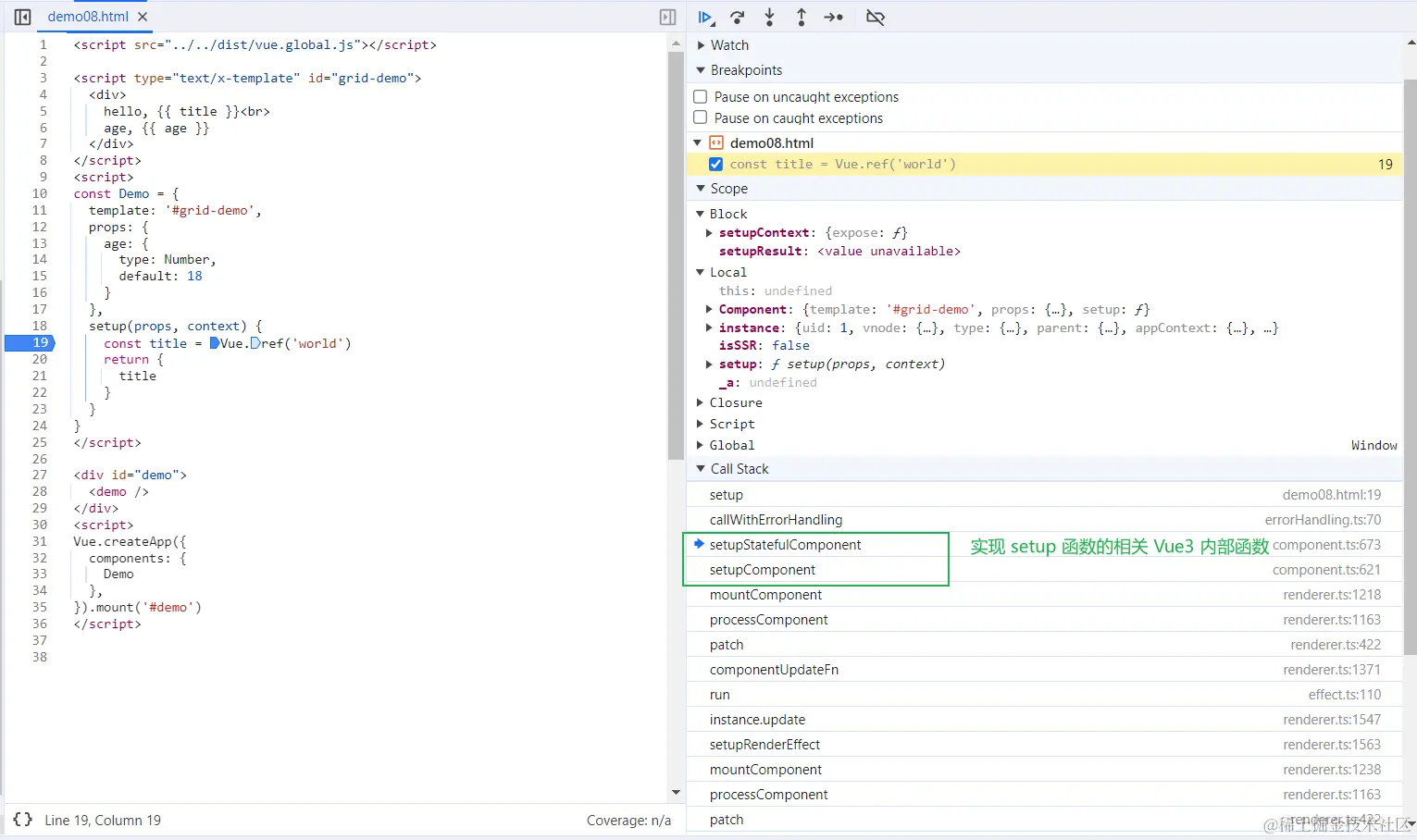Select mountComponent frame at renderer.ts:1218
The width and height of the screenshot is (1417, 840).
pos(1045,595)
